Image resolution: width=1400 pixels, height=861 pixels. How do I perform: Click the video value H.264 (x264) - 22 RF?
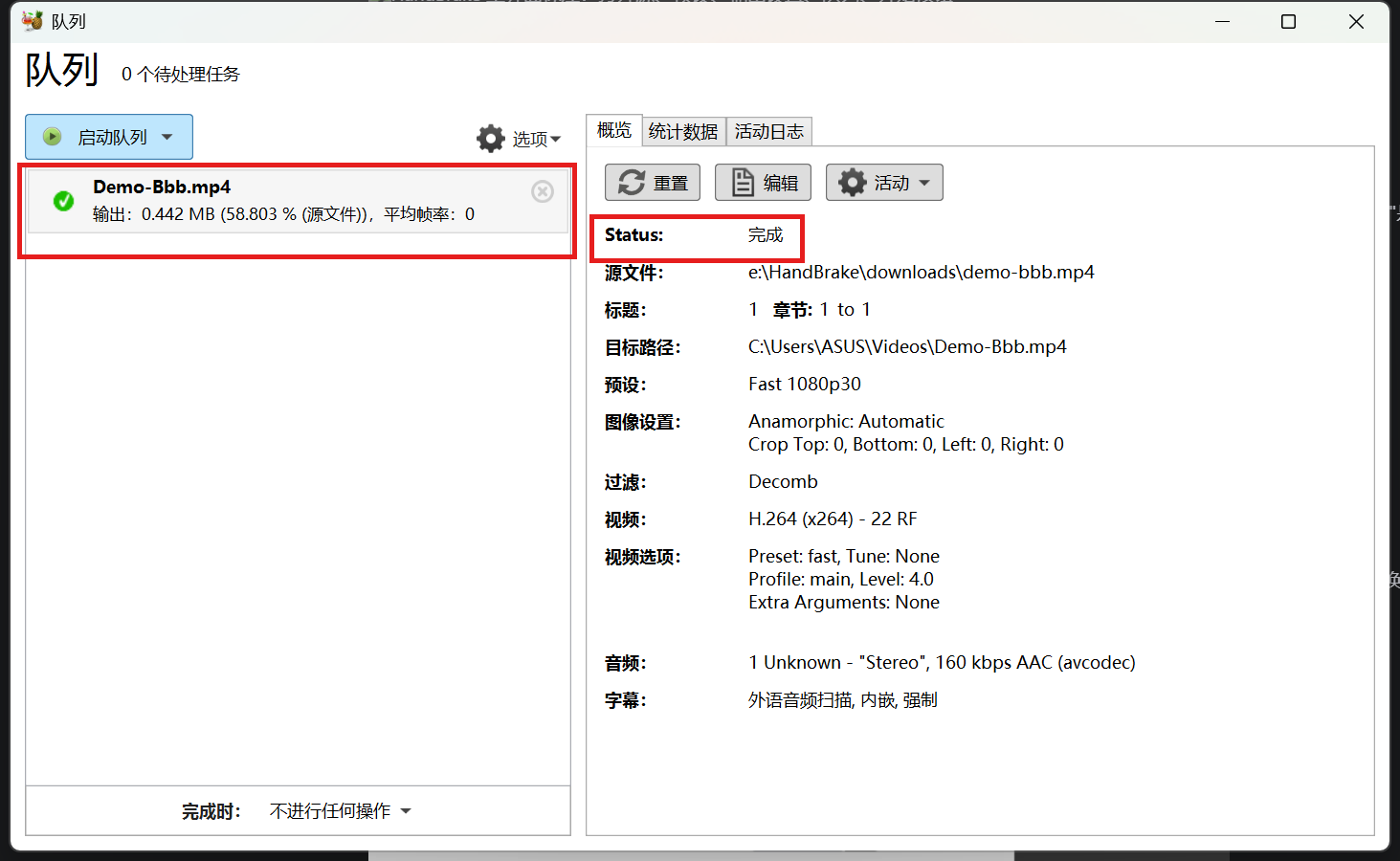(833, 519)
